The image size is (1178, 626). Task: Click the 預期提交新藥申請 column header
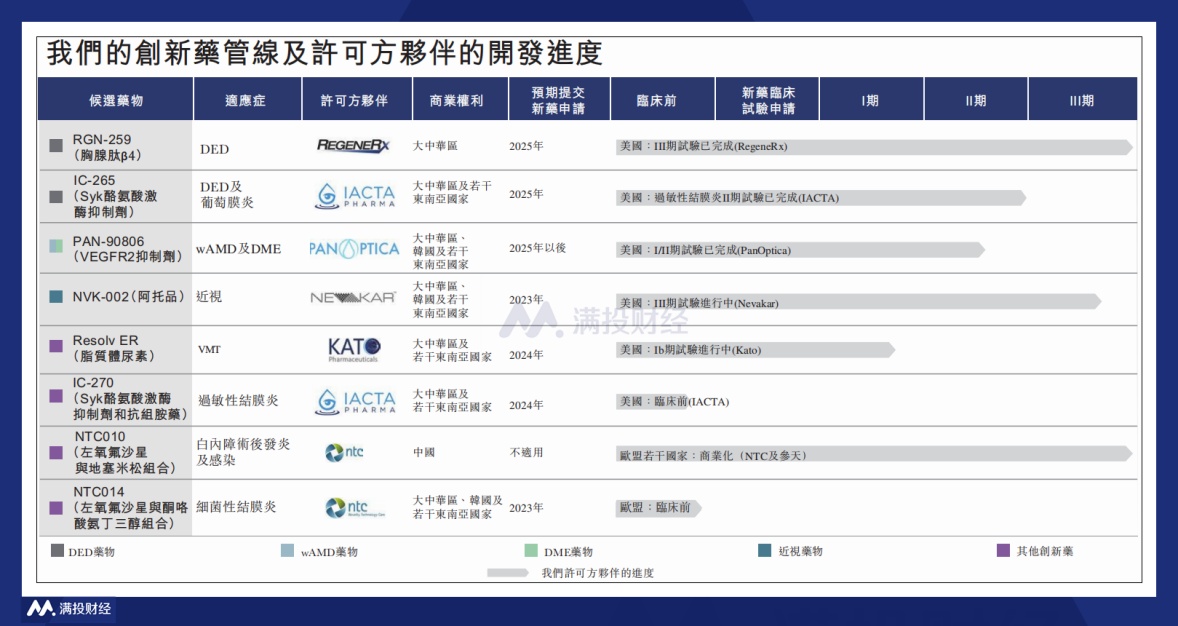click(557, 100)
